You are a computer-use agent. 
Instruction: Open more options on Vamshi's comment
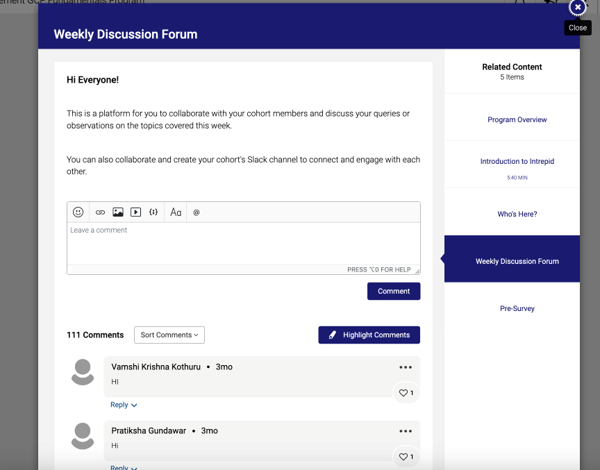405,368
